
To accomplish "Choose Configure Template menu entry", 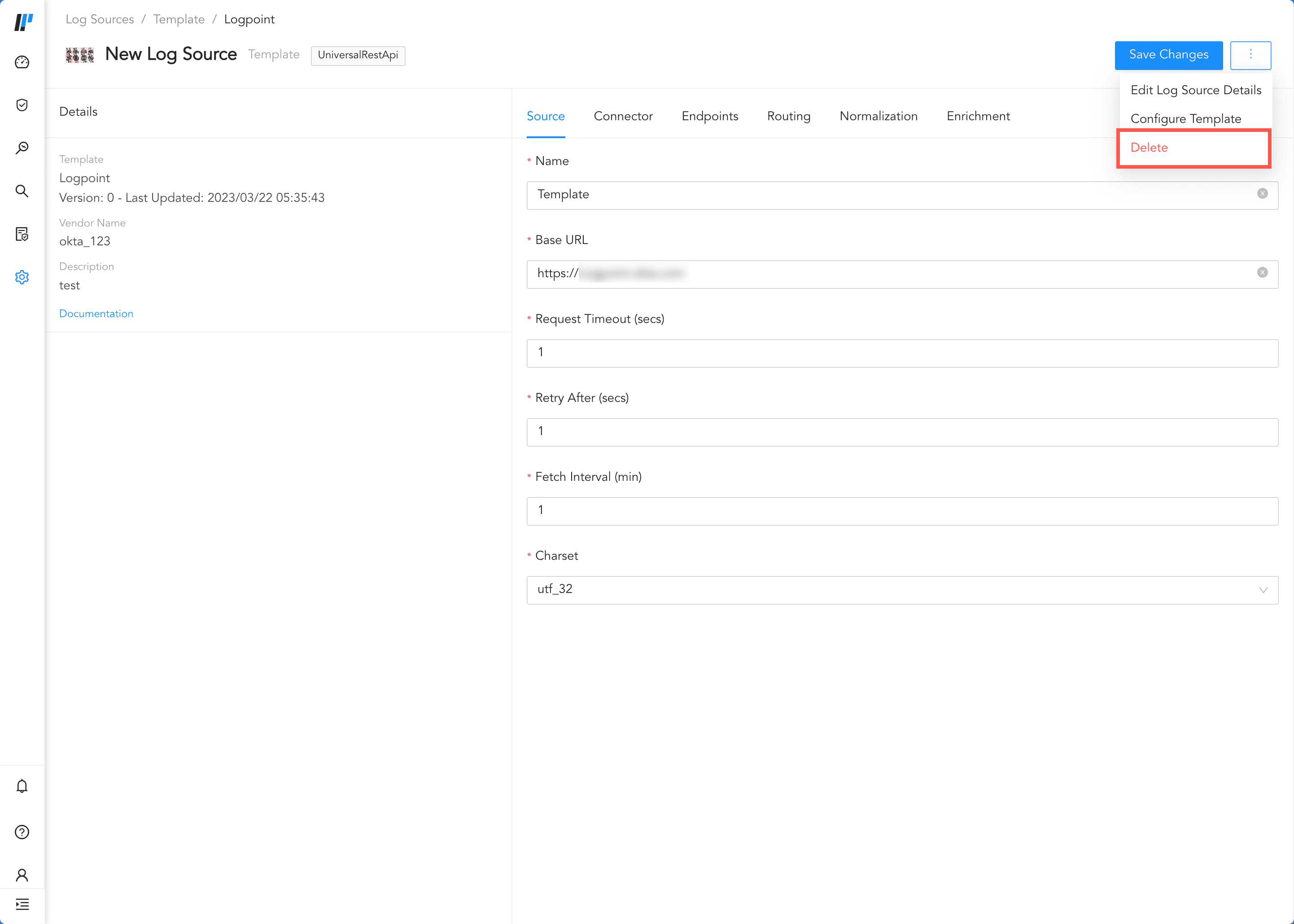I will point(1185,119).
